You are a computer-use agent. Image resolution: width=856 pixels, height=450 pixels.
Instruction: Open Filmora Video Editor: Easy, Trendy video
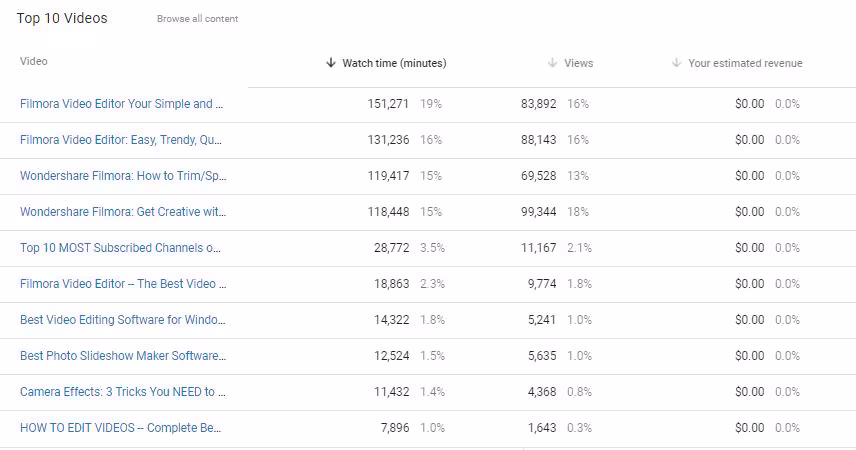click(121, 140)
